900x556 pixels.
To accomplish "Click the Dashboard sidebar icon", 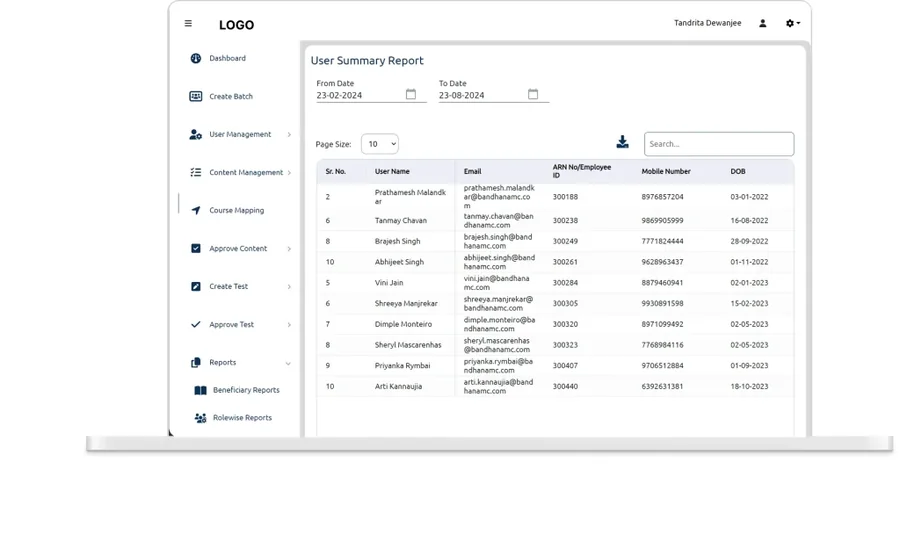I will click(x=196, y=59).
